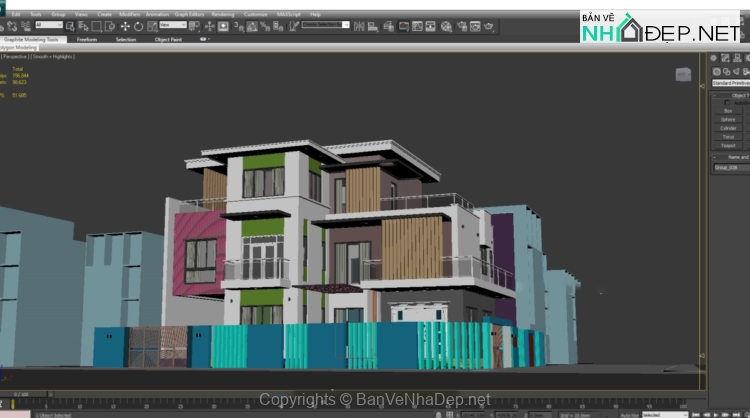Image resolution: width=750 pixels, height=418 pixels.
Task: Open the selection filter 'All' dropdown
Action: click(49, 26)
